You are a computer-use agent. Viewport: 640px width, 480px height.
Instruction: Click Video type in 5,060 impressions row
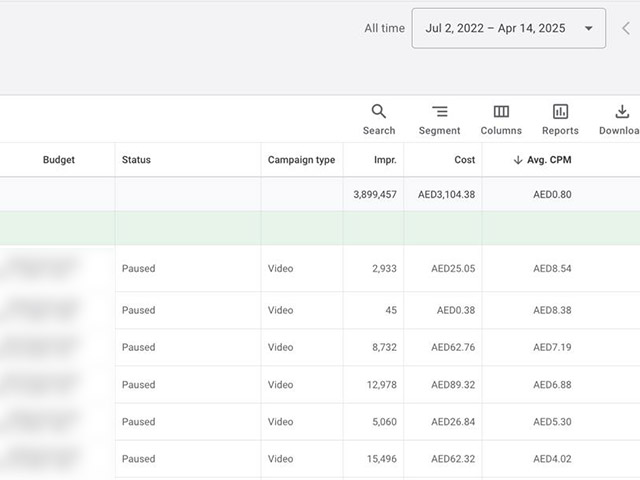(x=280, y=422)
